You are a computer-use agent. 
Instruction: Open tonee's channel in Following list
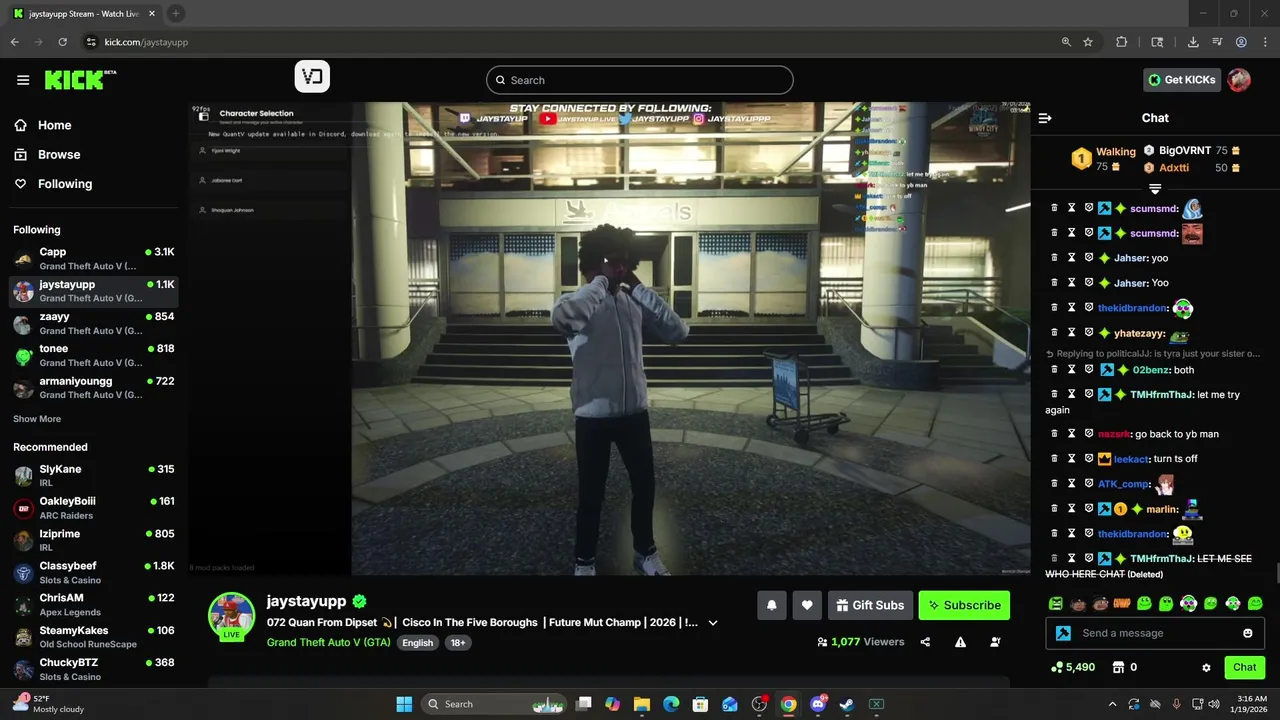(x=94, y=355)
